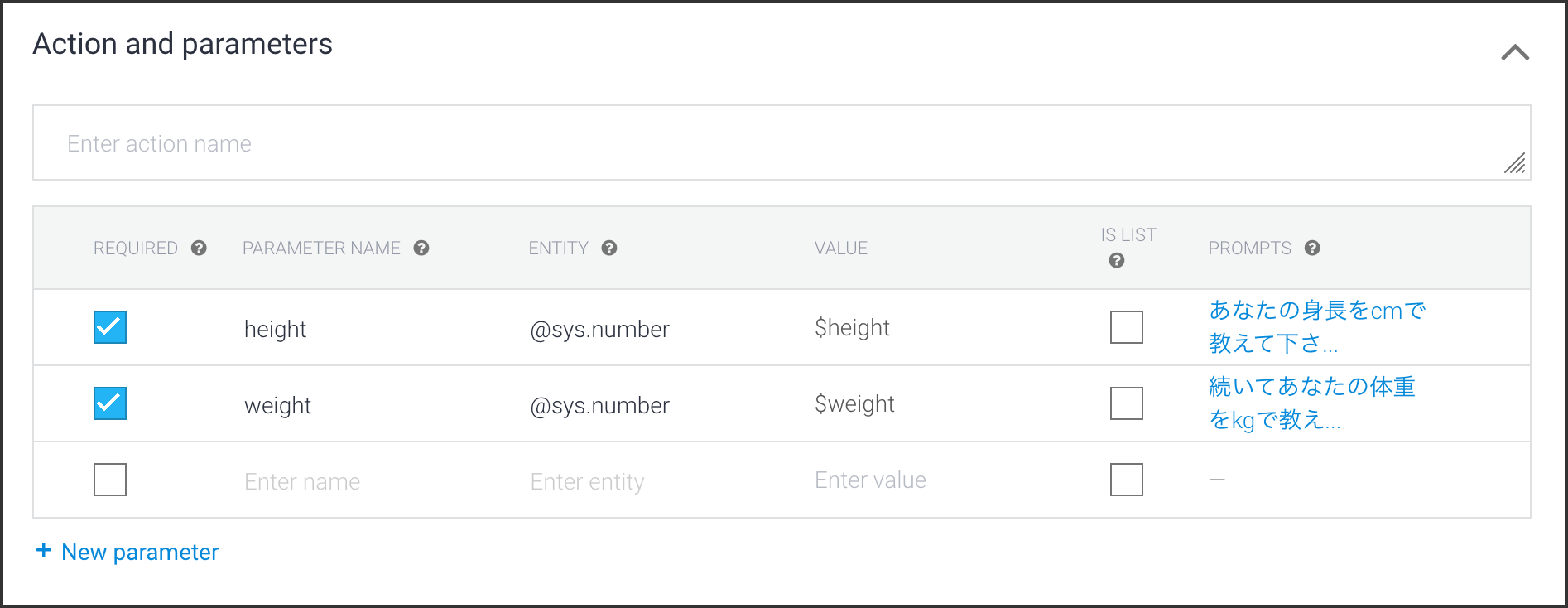Uncheck the required box for weight
This screenshot has height=608, width=1568.
pyautogui.click(x=110, y=403)
